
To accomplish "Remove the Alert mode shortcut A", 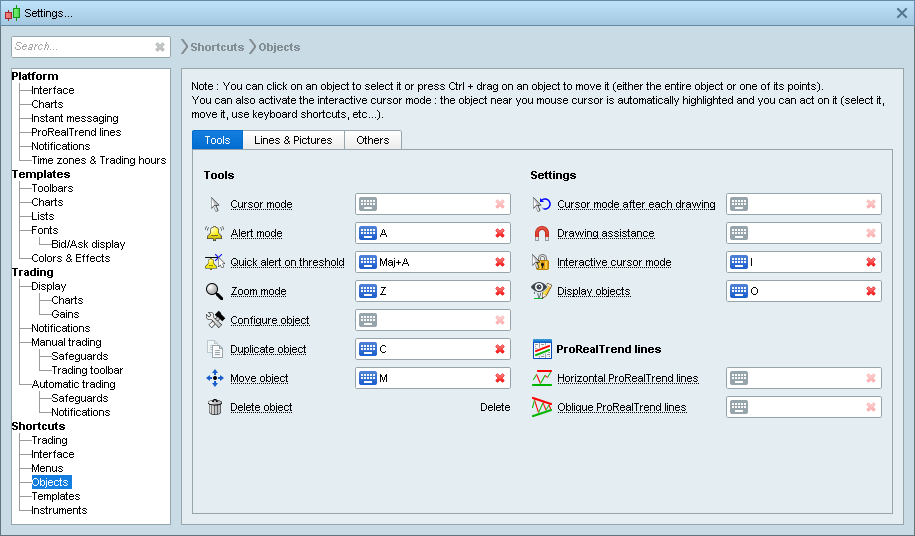I will click(499, 234).
